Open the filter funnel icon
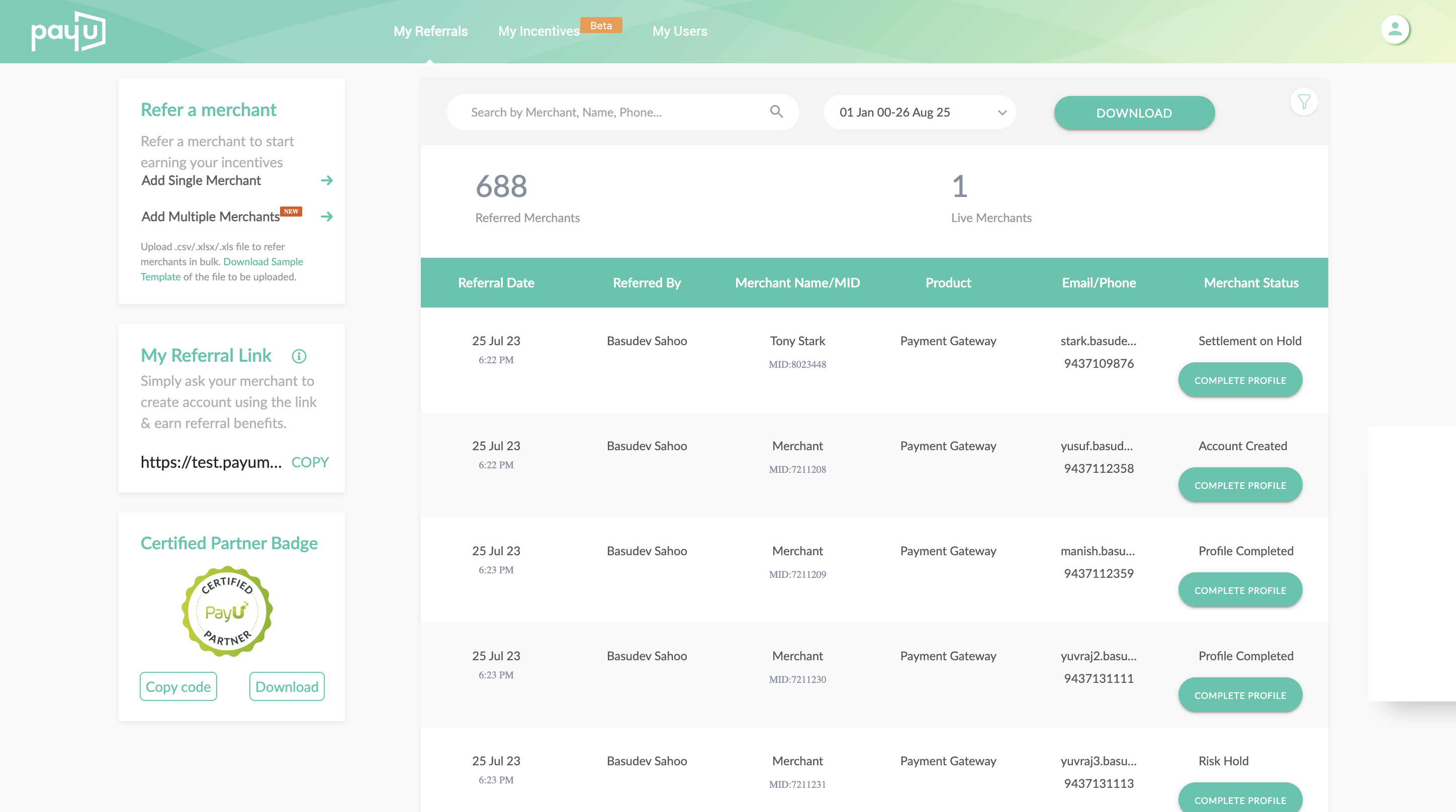 coord(1304,103)
